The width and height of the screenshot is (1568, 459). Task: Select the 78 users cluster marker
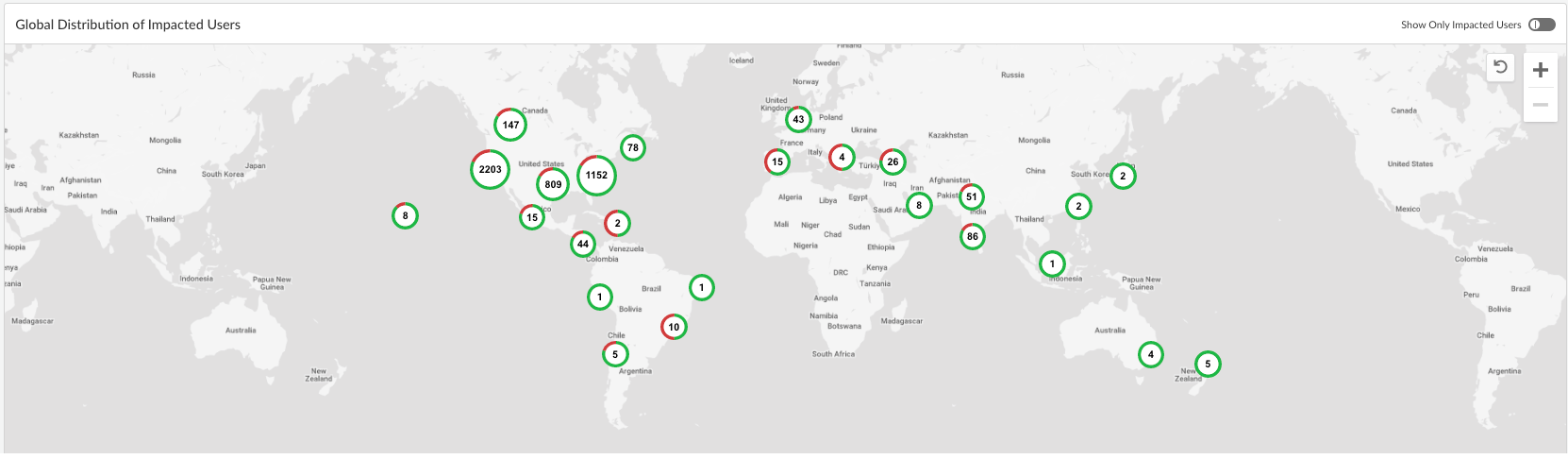point(633,147)
